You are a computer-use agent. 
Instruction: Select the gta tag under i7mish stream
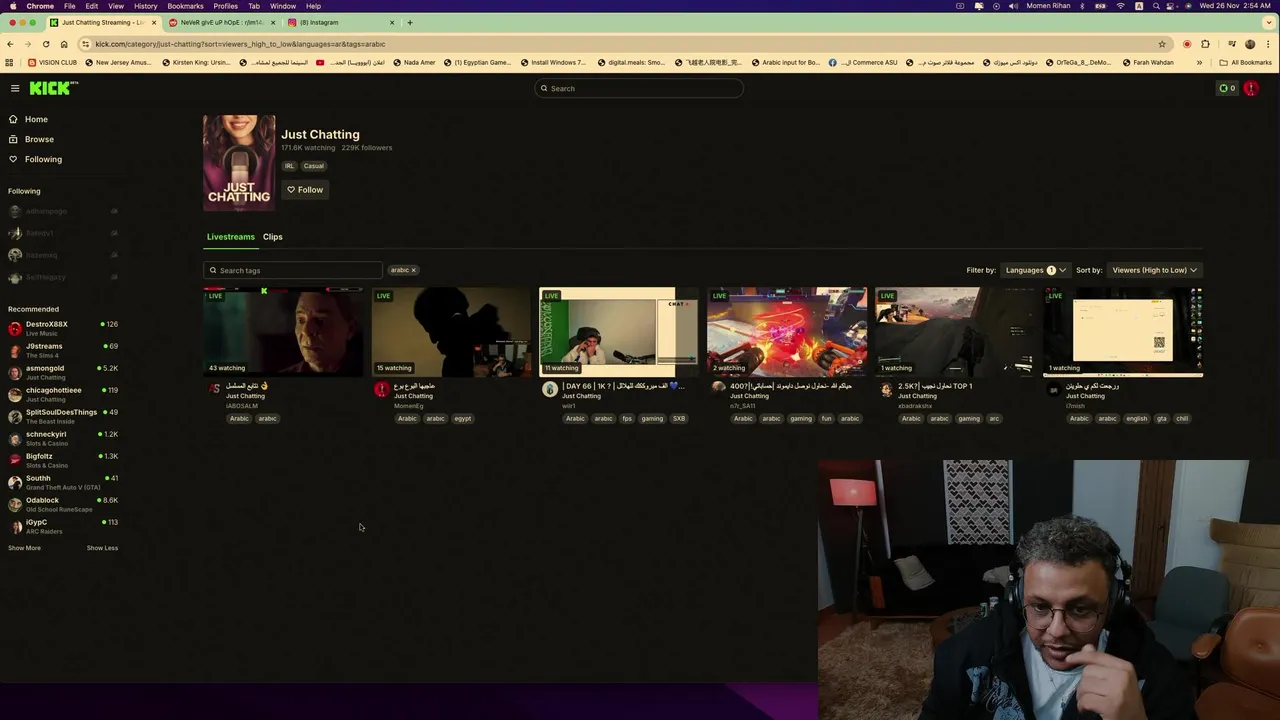pos(1161,419)
